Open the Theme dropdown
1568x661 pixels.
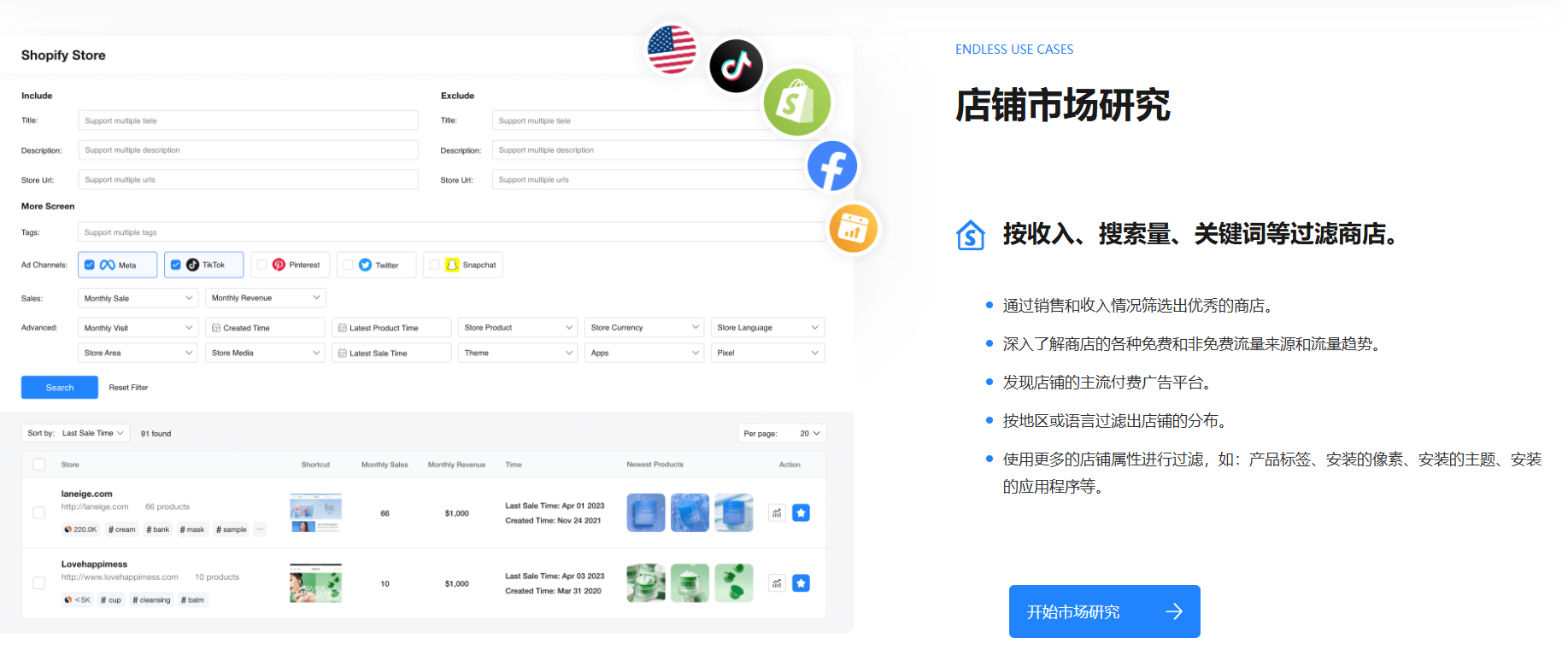click(518, 353)
